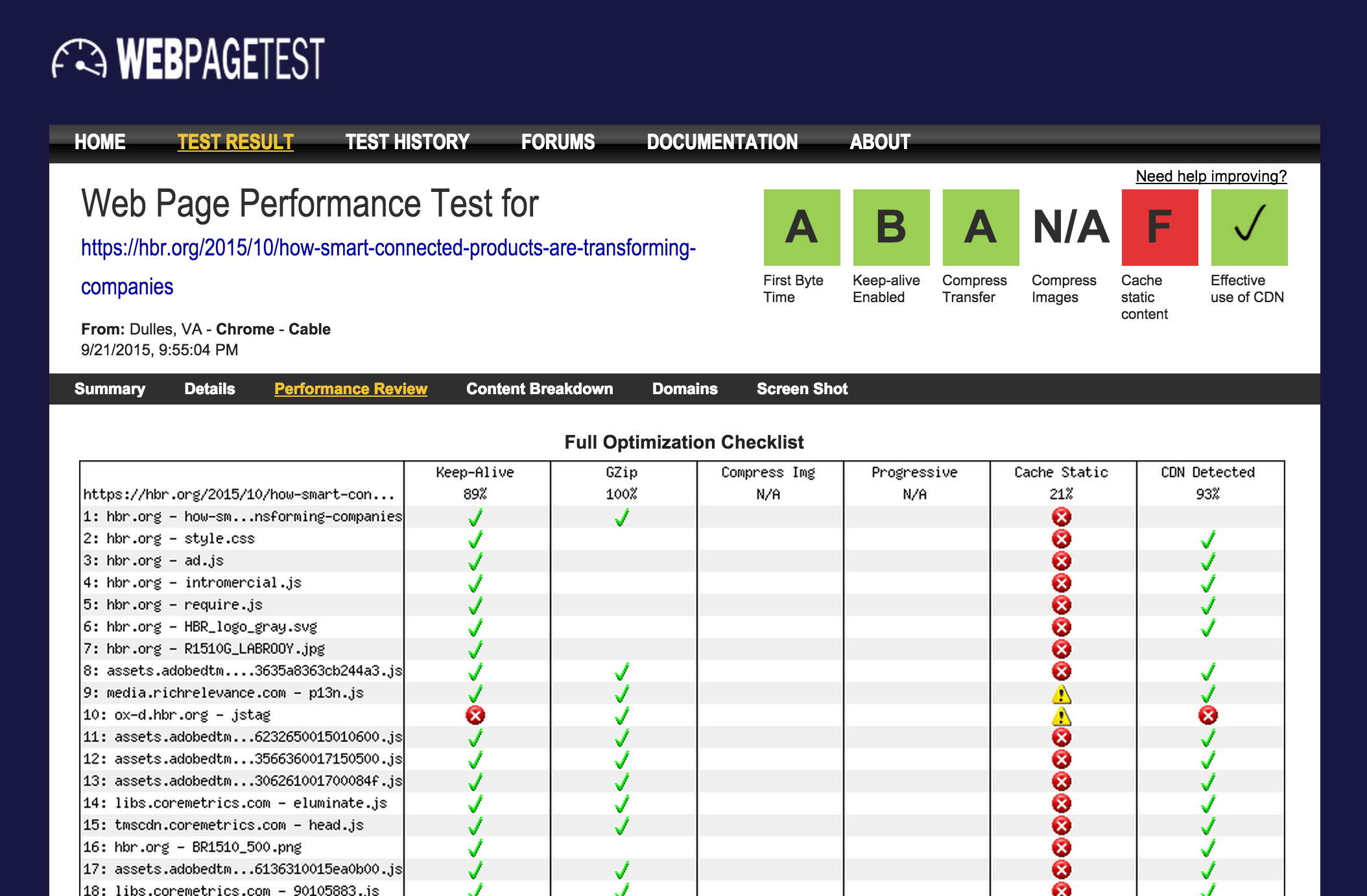This screenshot has height=896, width=1367.
Task: Click the GZip checkmark for the first request row
Action: point(622,517)
